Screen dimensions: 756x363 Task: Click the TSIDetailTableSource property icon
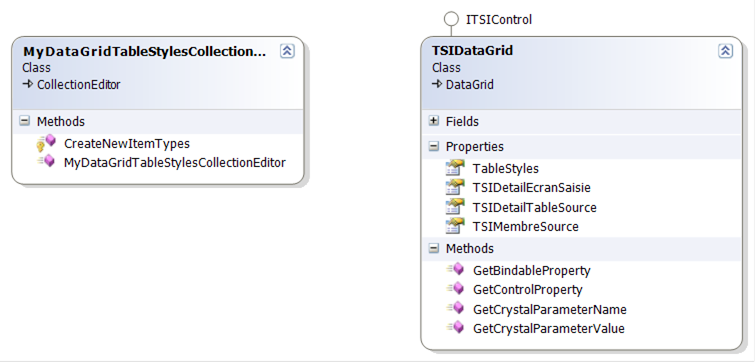pyautogui.click(x=455, y=207)
